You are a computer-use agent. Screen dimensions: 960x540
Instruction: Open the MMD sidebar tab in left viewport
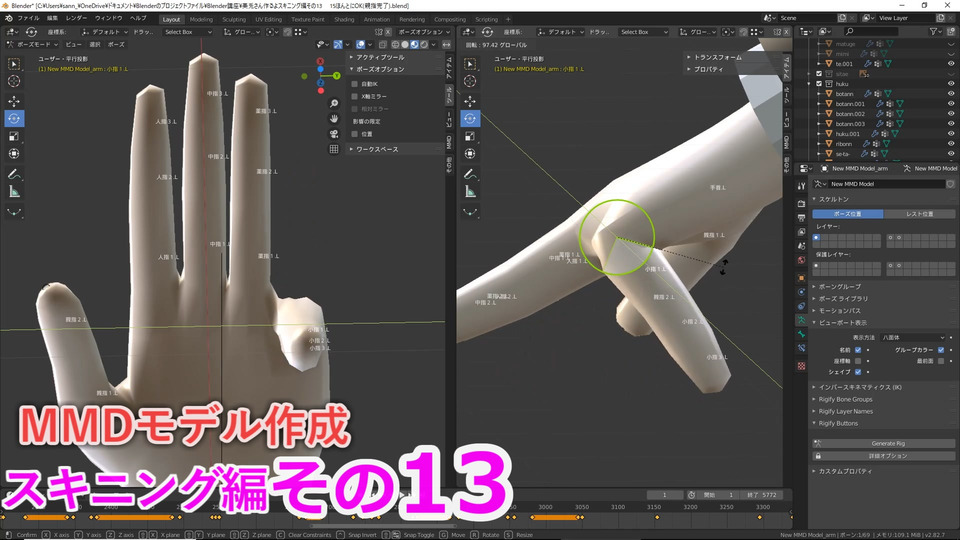click(x=449, y=143)
